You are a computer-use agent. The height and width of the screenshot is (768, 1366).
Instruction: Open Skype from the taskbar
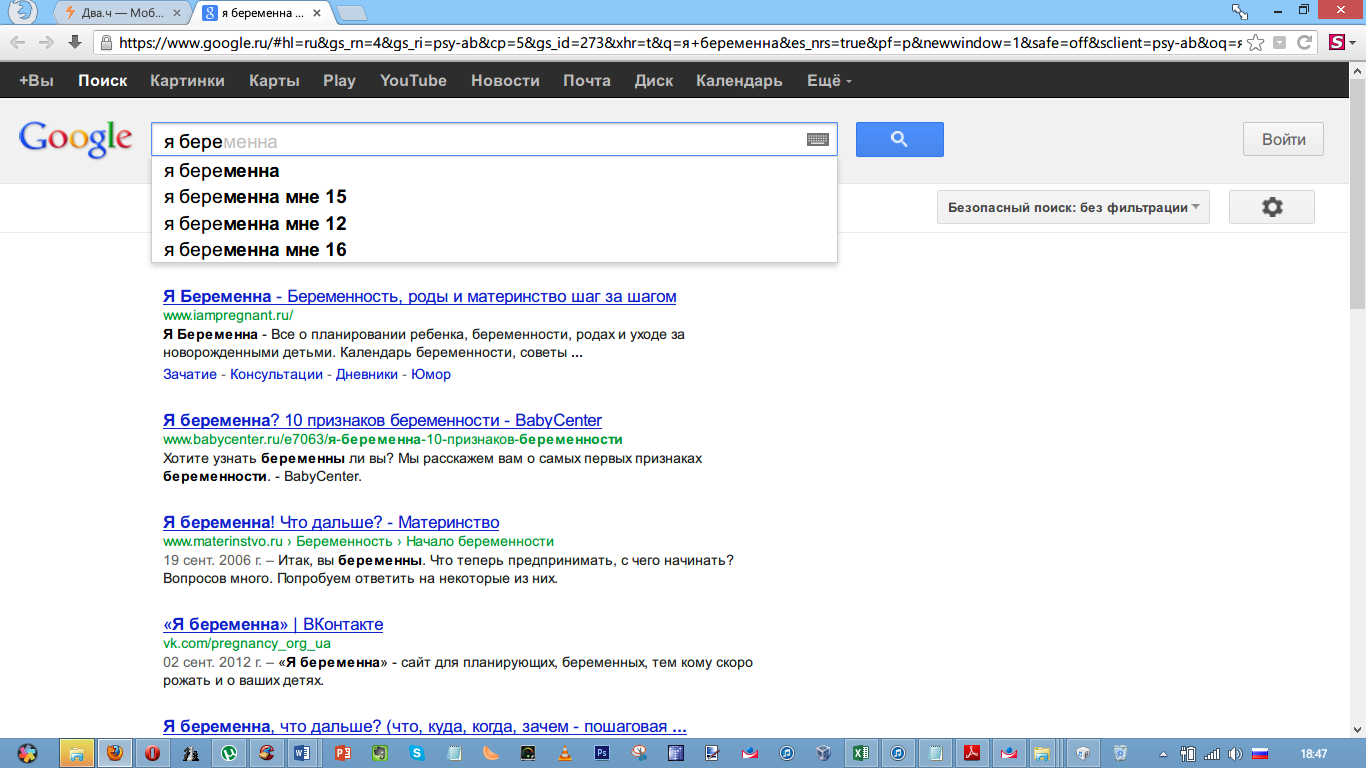point(416,753)
